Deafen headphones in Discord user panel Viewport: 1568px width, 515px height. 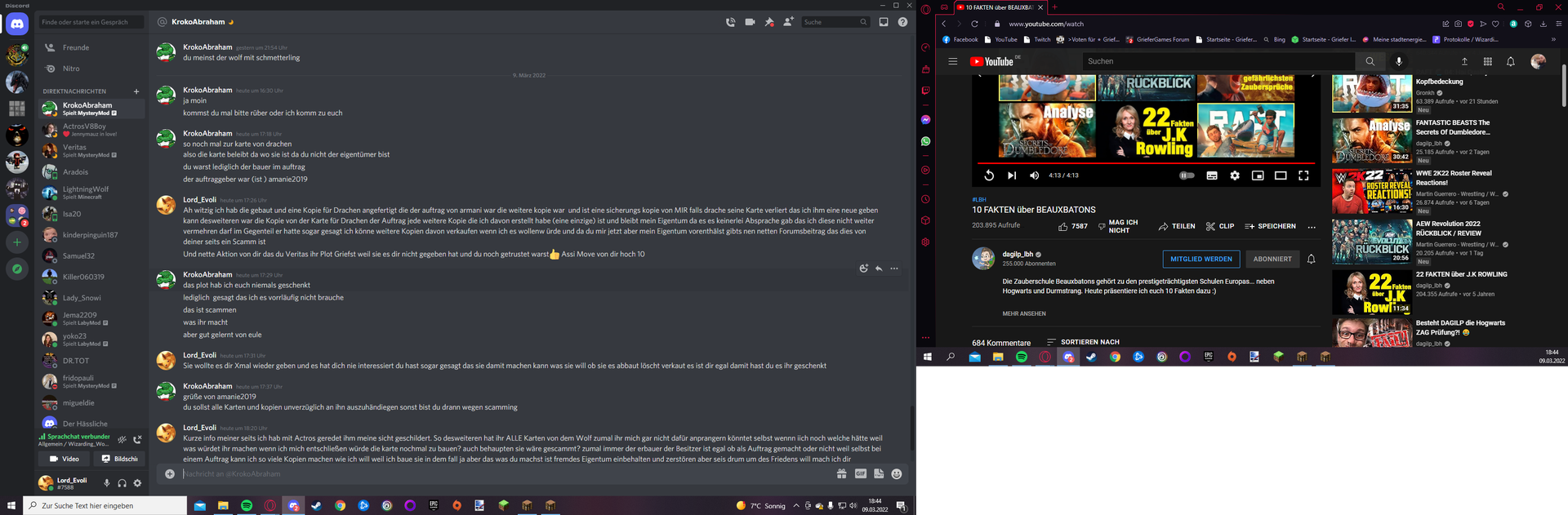(x=122, y=483)
